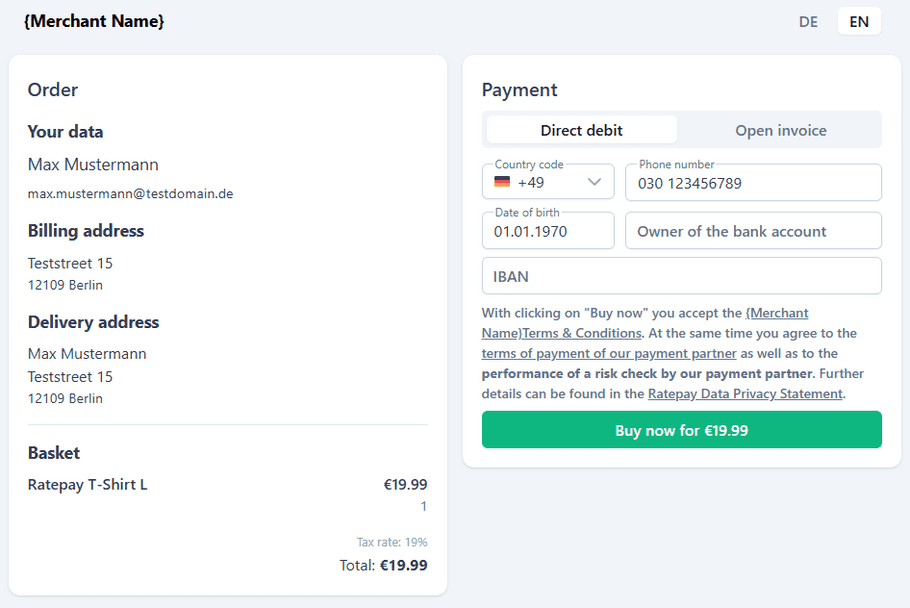This screenshot has width=910, height=608.
Task: Focus the Date of birth field
Action: (548, 230)
